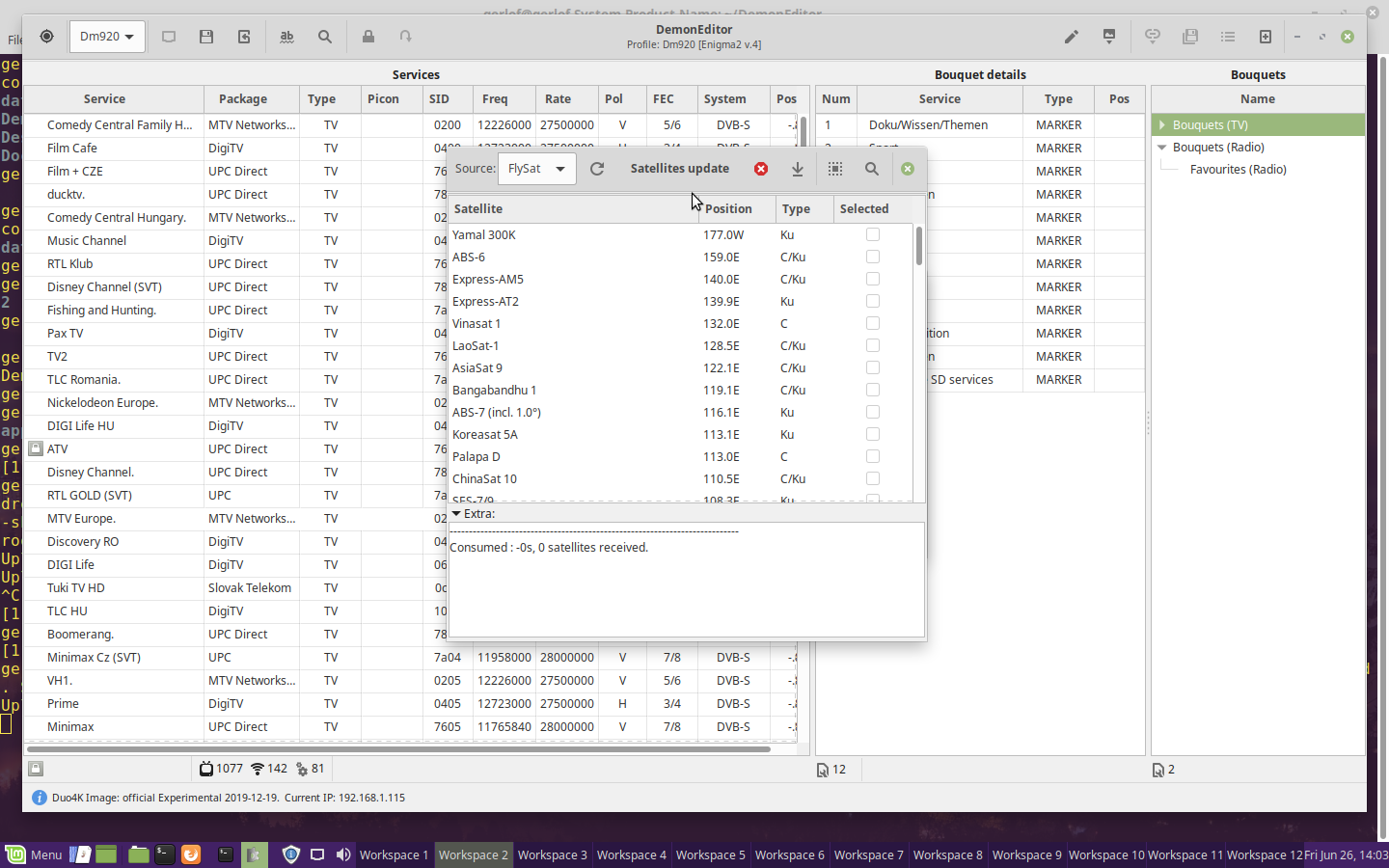
Task: Click the floppy disk save icon
Action: (206, 37)
